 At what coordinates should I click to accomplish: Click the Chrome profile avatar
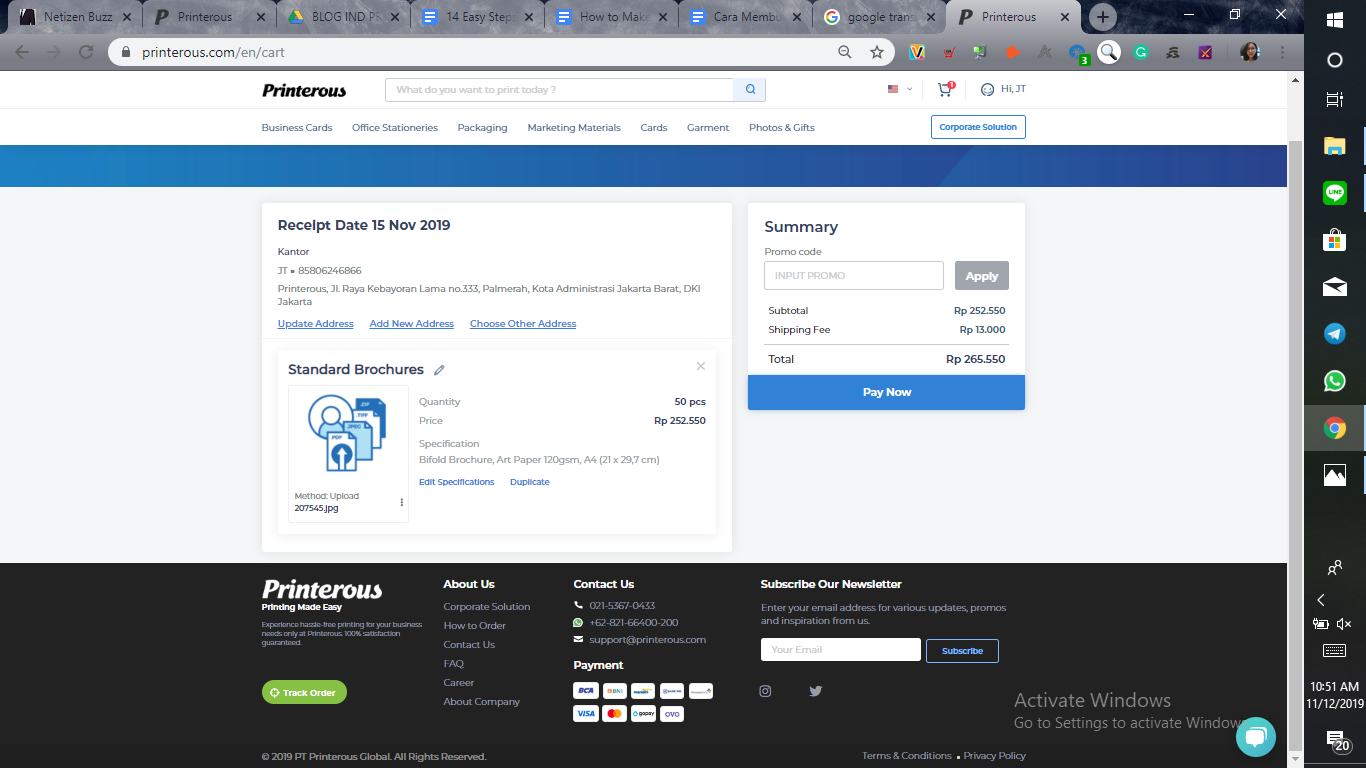click(x=1249, y=52)
